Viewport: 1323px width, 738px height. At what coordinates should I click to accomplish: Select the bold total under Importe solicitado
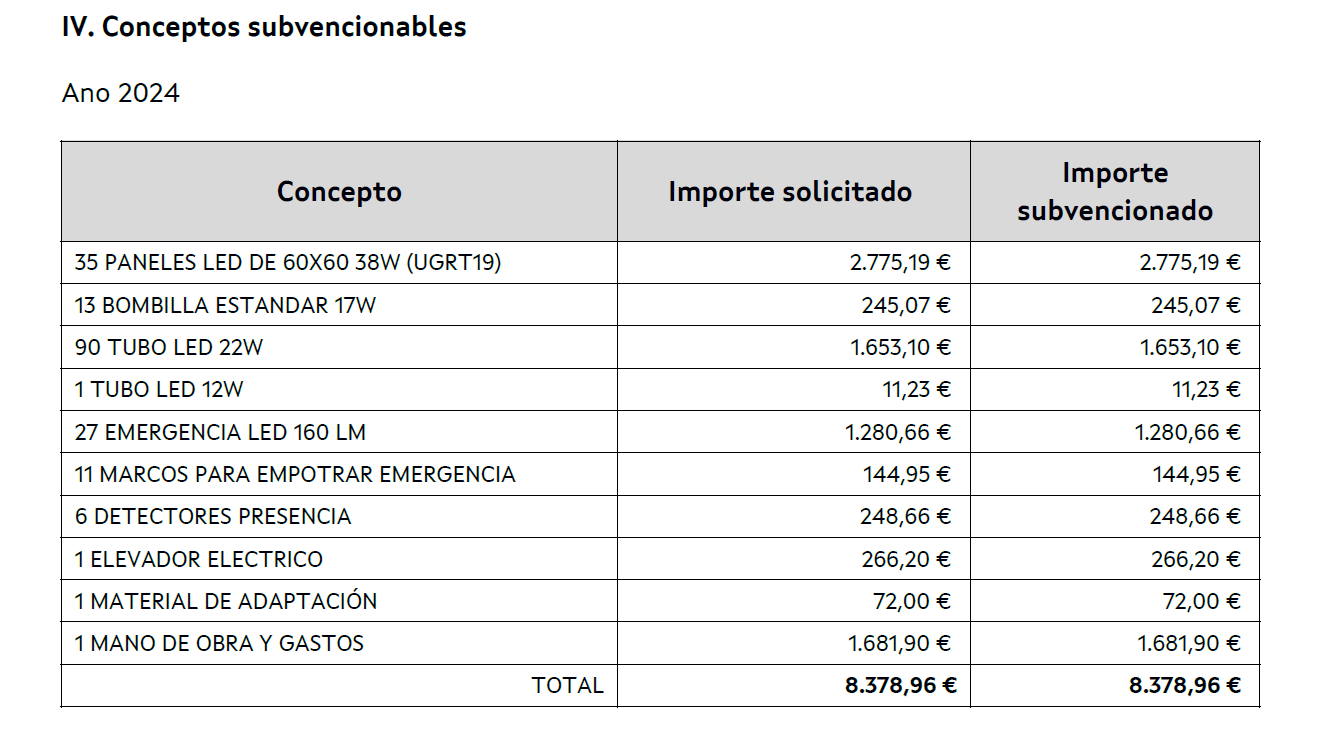899,685
